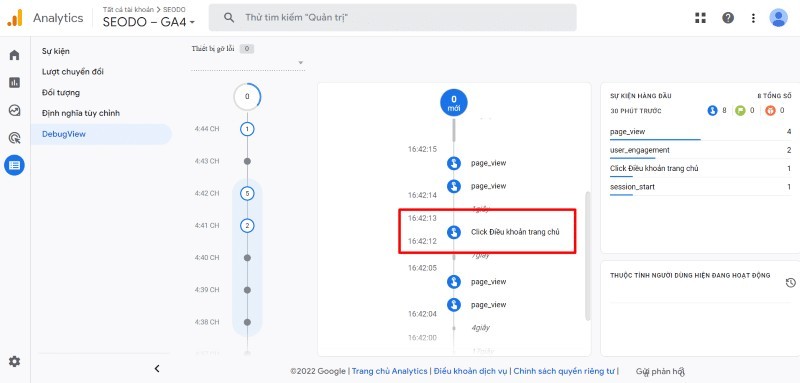Select the 4:42 CH minute marker with 5

247,194
